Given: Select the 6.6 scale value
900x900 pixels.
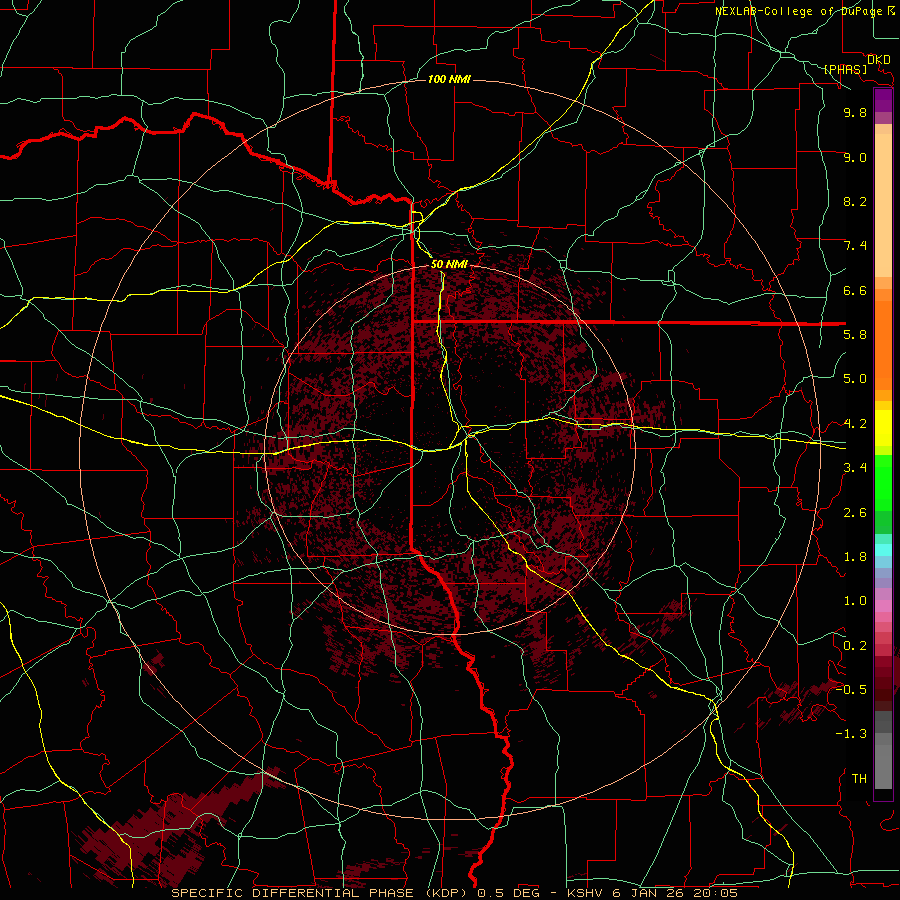Looking at the screenshot, I should click(x=855, y=290).
